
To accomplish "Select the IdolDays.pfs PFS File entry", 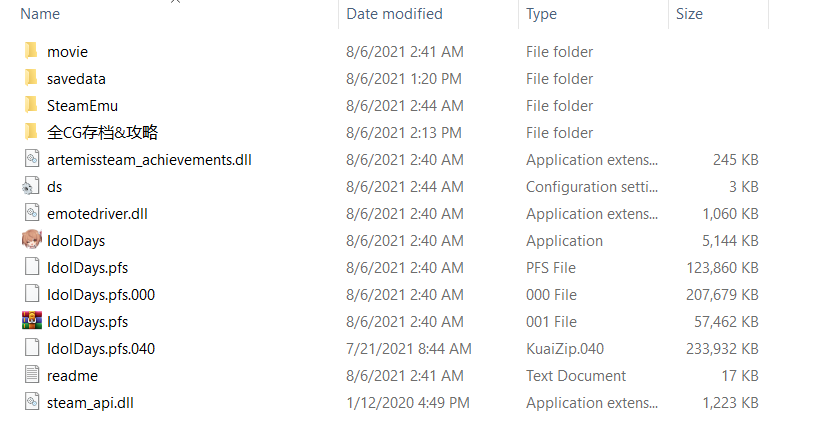I will 87,267.
